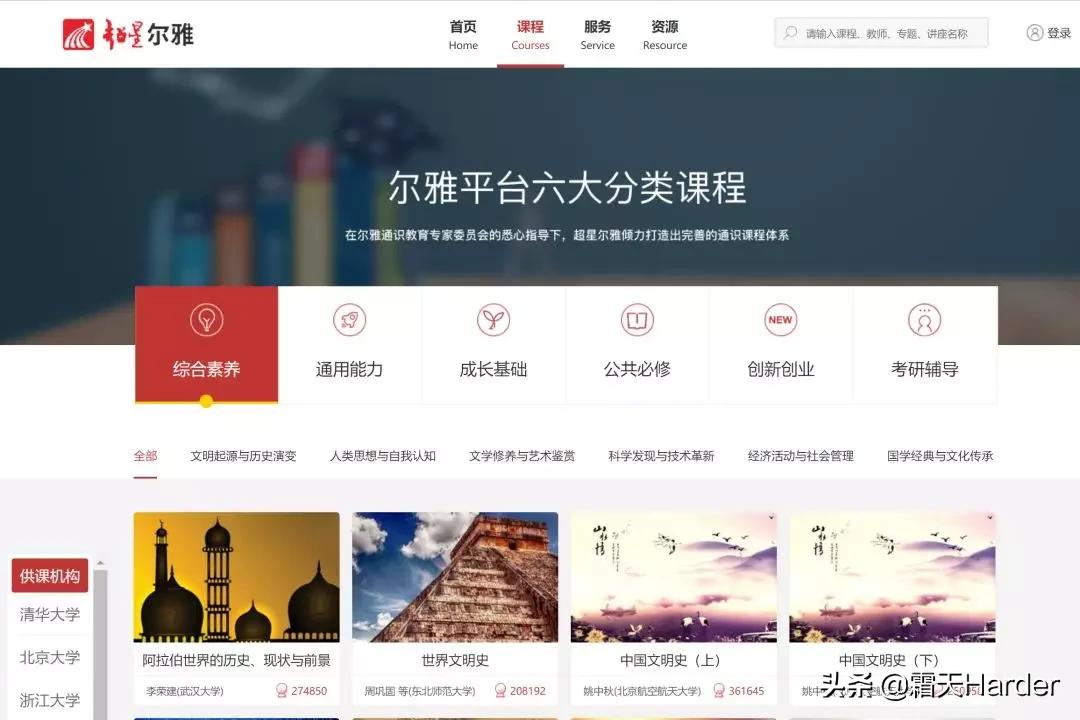The width and height of the screenshot is (1080, 720).
Task: Open the 创新创业 NEW category icon
Action: 781,320
